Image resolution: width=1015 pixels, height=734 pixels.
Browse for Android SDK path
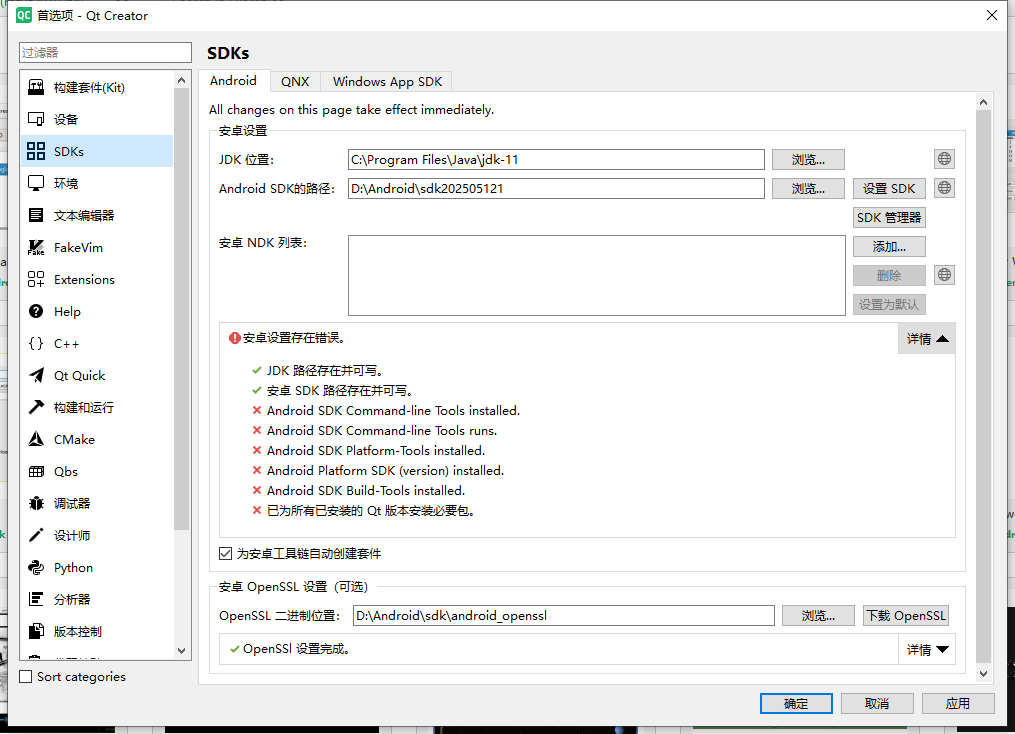808,188
